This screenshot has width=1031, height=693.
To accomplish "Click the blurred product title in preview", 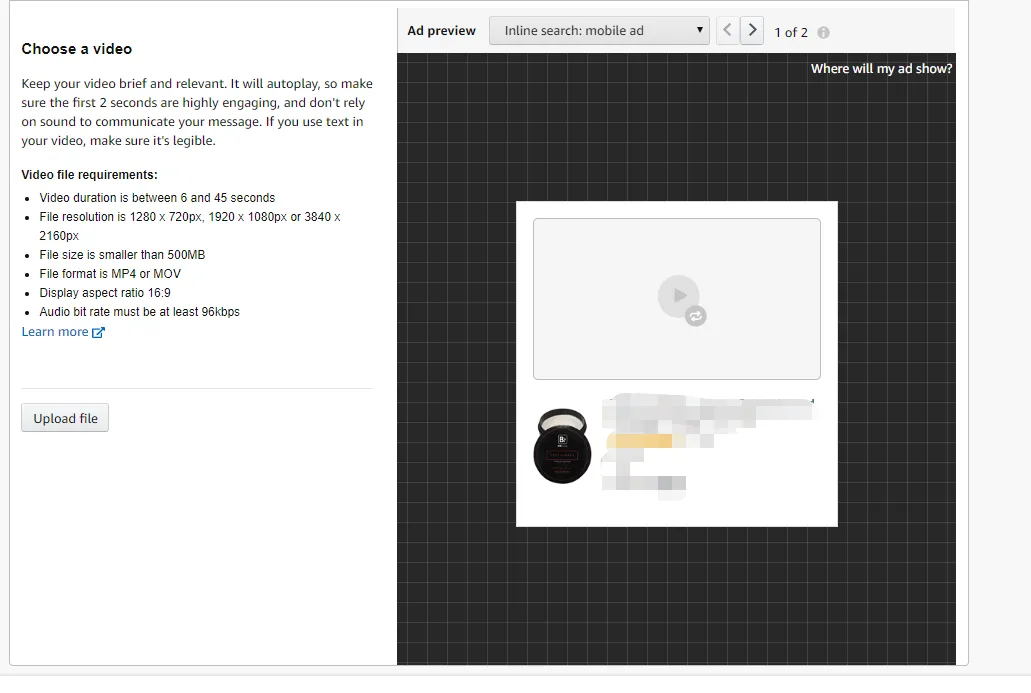I will [x=708, y=412].
